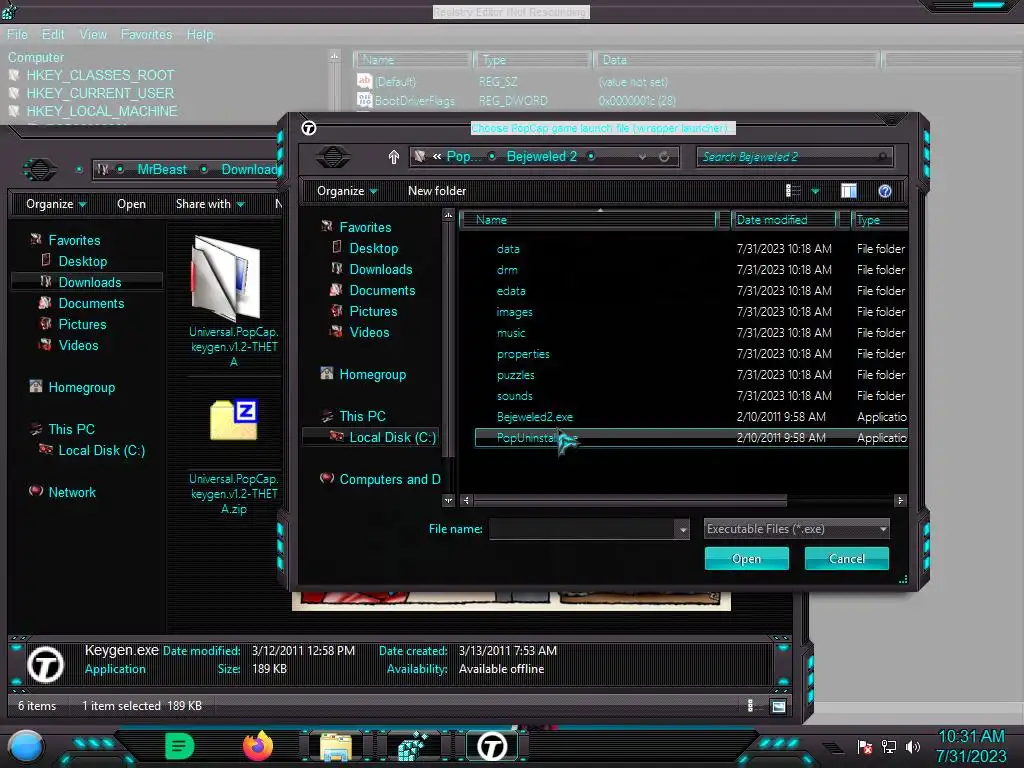Open Firefox from the taskbar
1024x768 pixels.
pos(258,746)
